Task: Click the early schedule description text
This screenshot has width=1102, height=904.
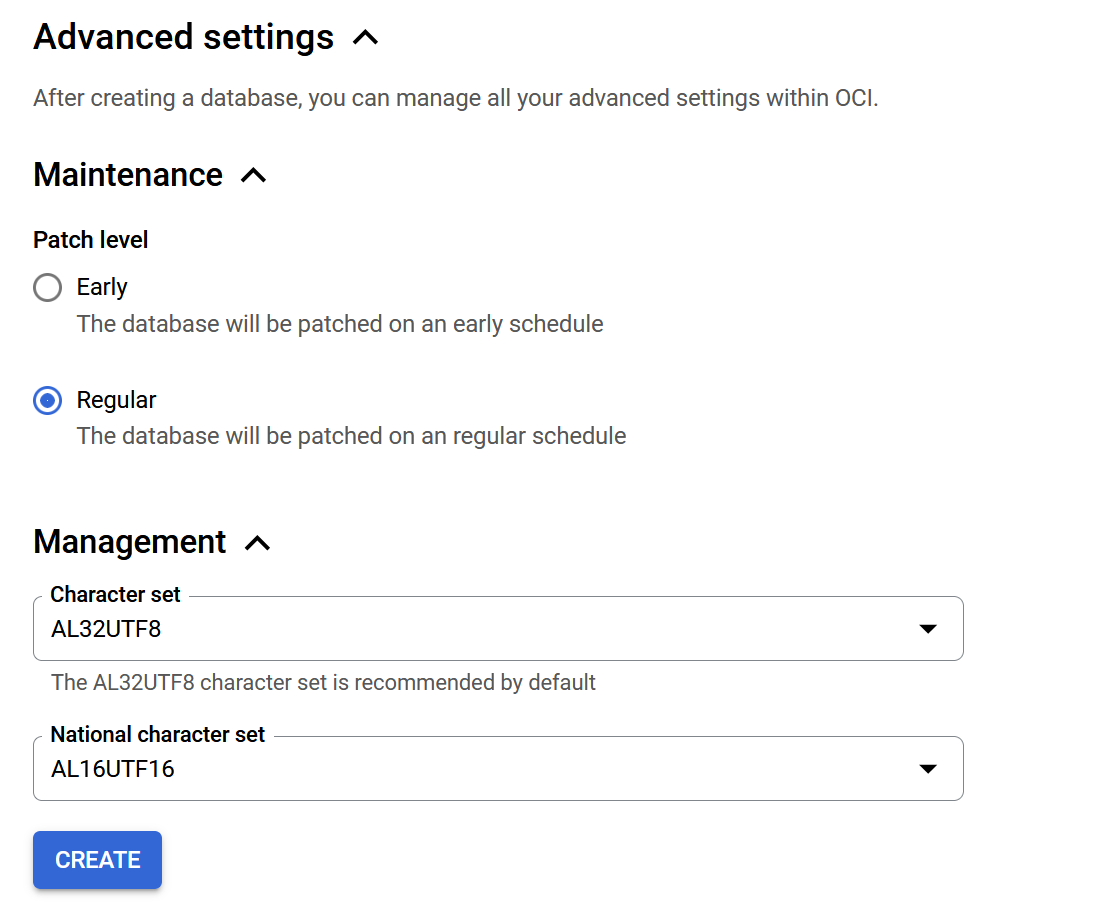Action: (340, 324)
